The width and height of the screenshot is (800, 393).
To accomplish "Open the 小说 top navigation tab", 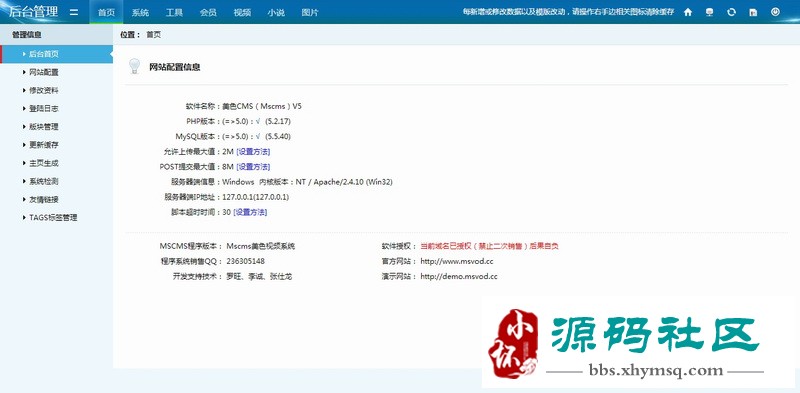I will pos(276,12).
